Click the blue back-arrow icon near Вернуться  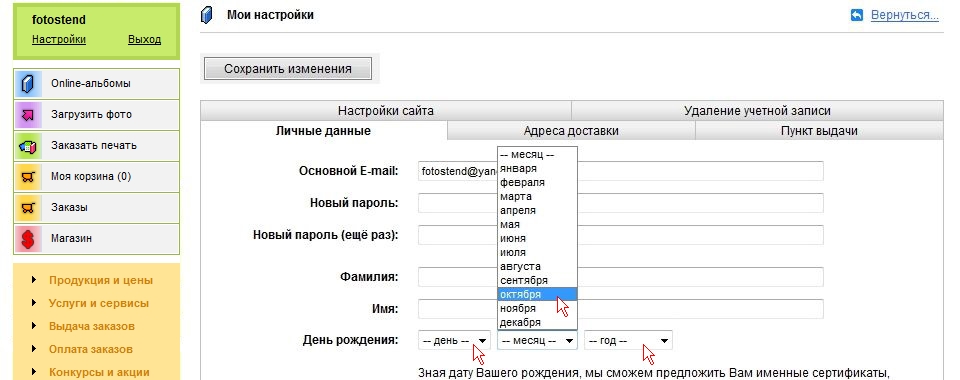[857, 15]
